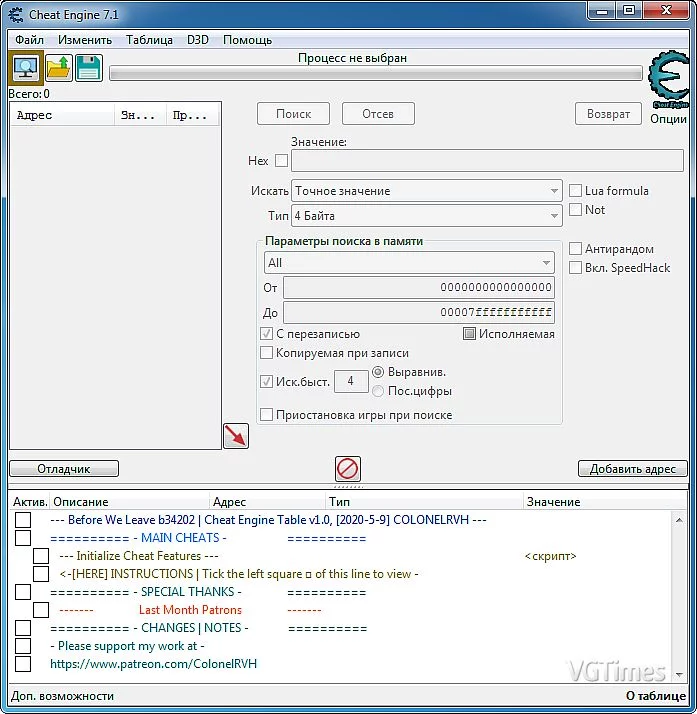Click the От start address field
Viewport: 697px width, 714px height.
(419, 287)
